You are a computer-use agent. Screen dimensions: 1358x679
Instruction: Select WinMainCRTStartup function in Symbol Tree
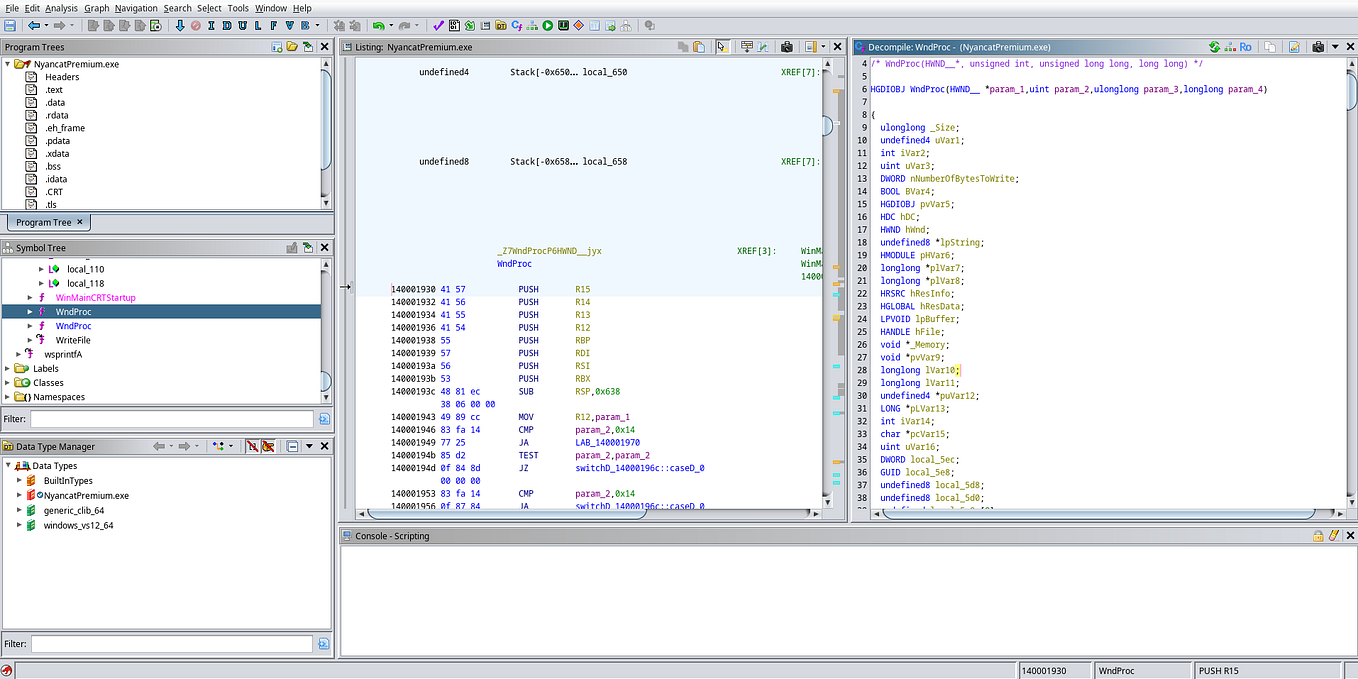pos(95,298)
